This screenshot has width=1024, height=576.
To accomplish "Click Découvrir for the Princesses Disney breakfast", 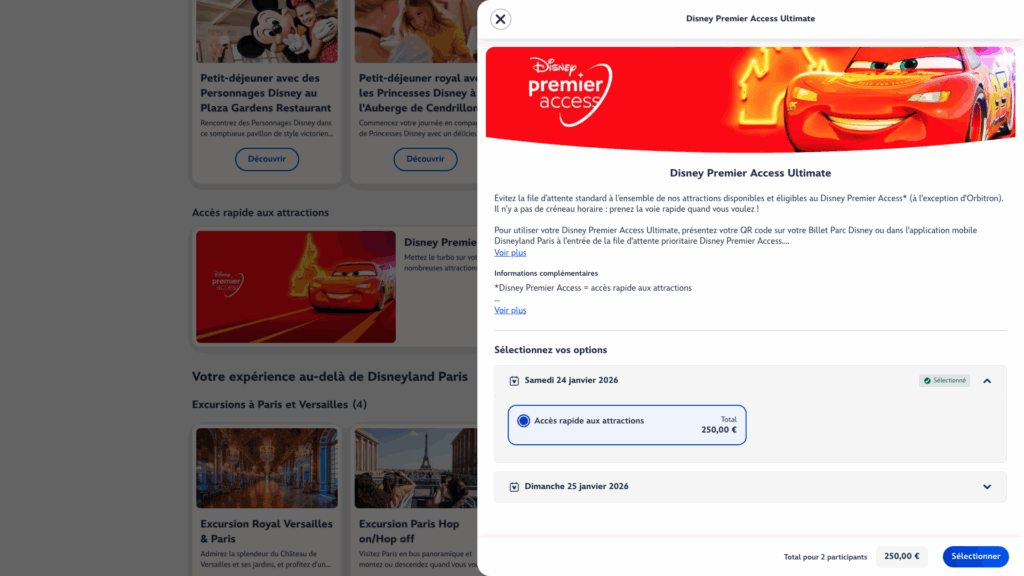I will tap(425, 159).
